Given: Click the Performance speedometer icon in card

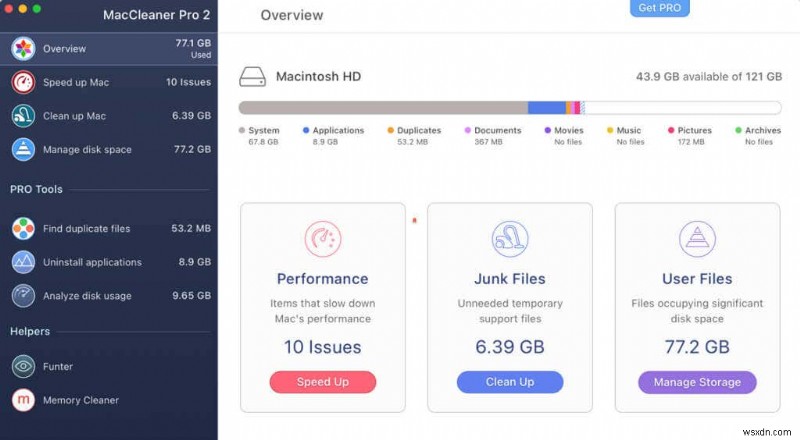Looking at the screenshot, I should [322, 239].
